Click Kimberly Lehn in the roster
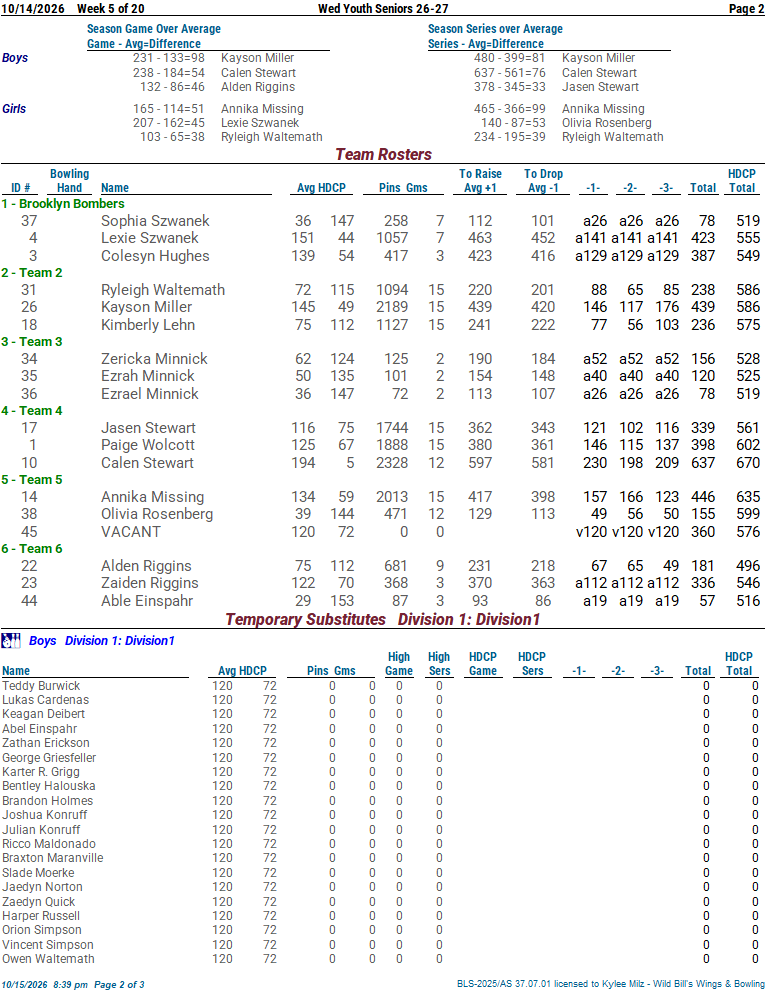 click(x=148, y=324)
